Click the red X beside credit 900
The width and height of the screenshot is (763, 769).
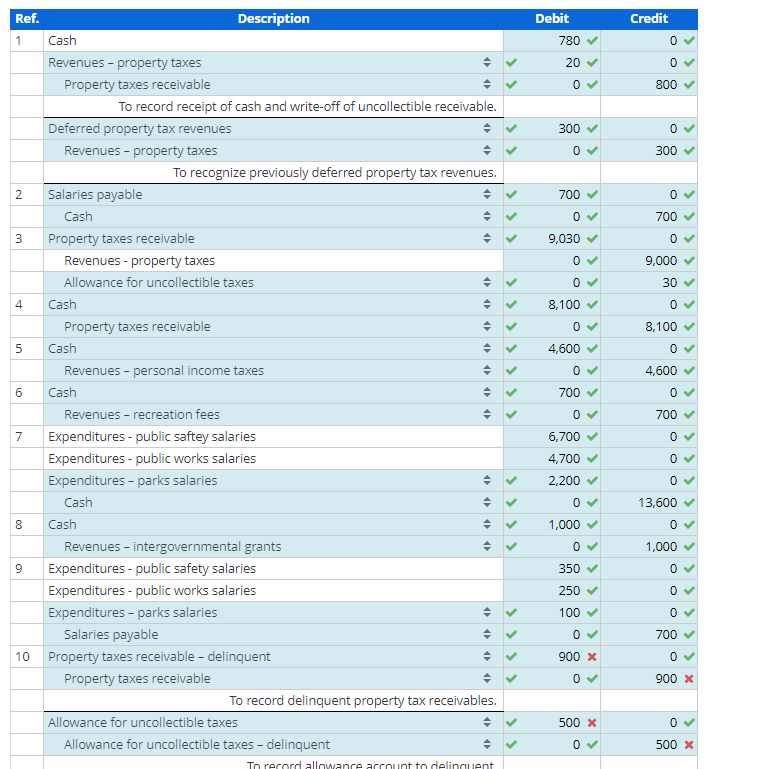coord(689,679)
